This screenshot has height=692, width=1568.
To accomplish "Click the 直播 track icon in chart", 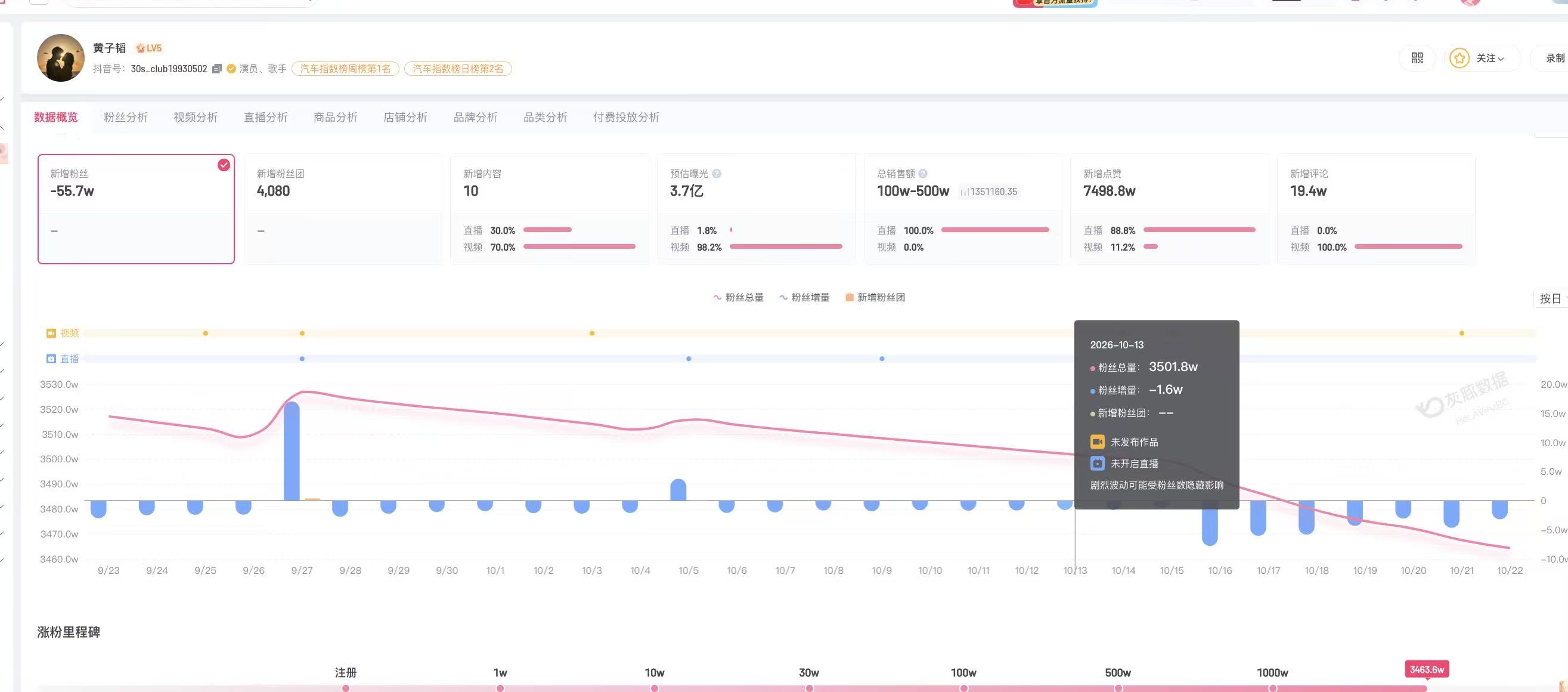I will 51,359.
